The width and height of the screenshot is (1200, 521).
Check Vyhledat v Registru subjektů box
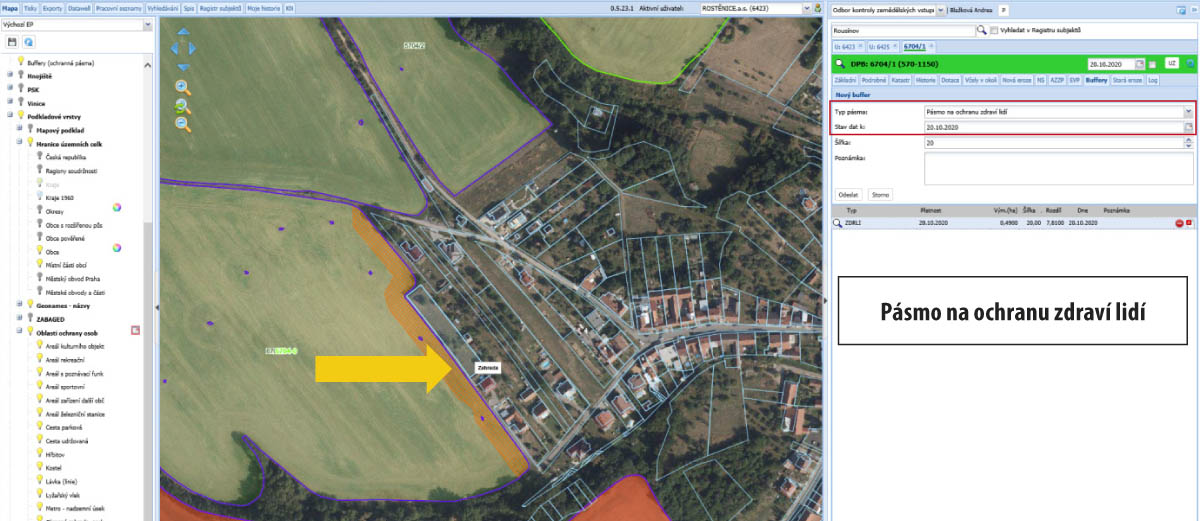[x=992, y=31]
